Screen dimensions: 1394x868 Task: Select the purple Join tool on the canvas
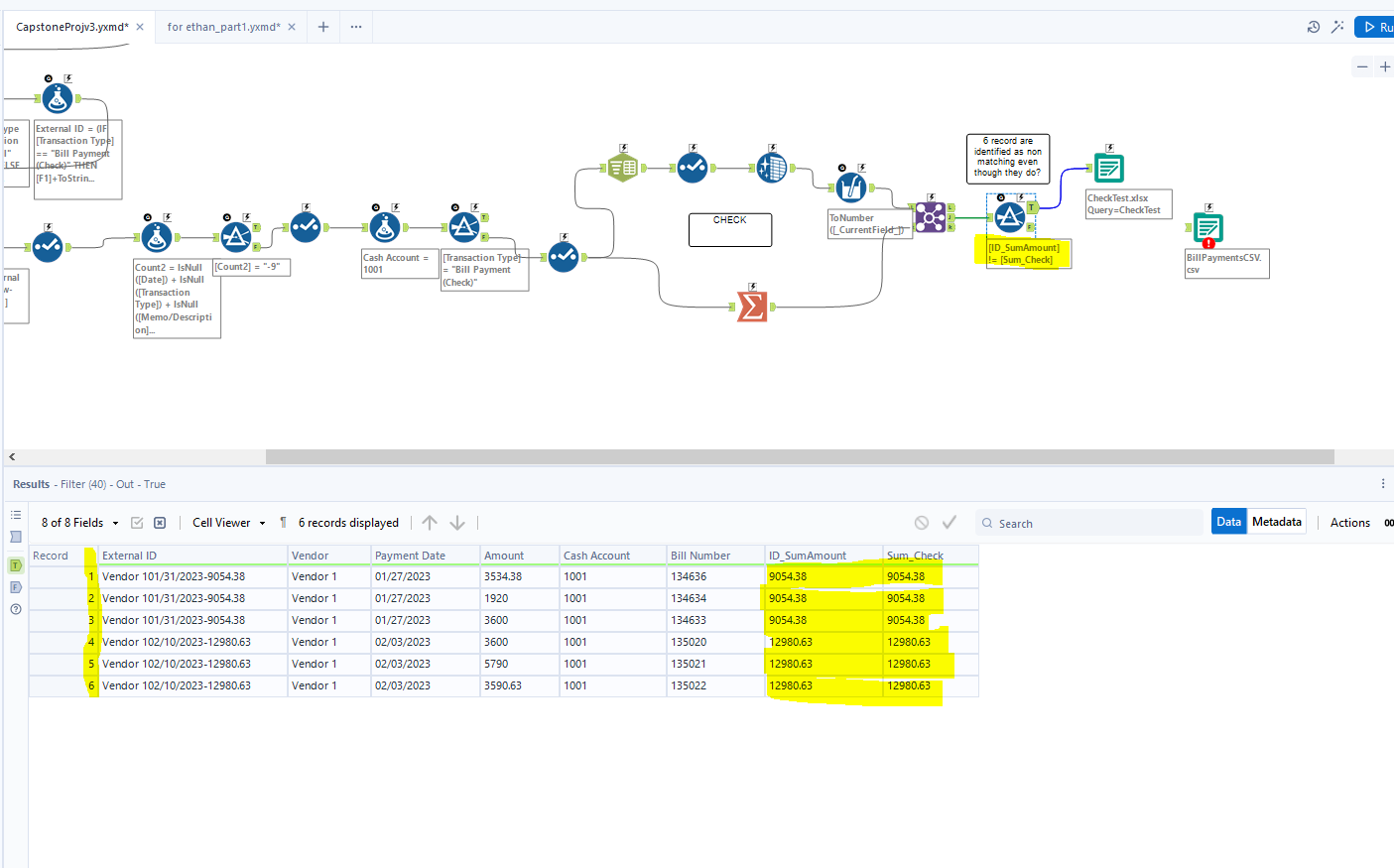[x=931, y=216]
